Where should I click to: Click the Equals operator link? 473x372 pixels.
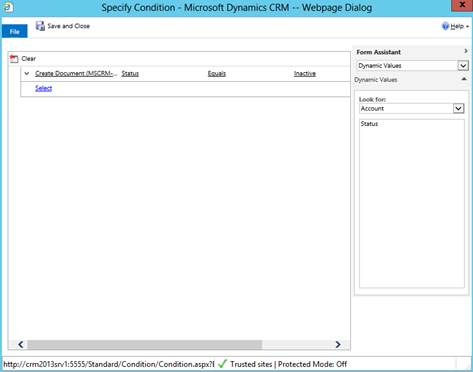coord(217,74)
